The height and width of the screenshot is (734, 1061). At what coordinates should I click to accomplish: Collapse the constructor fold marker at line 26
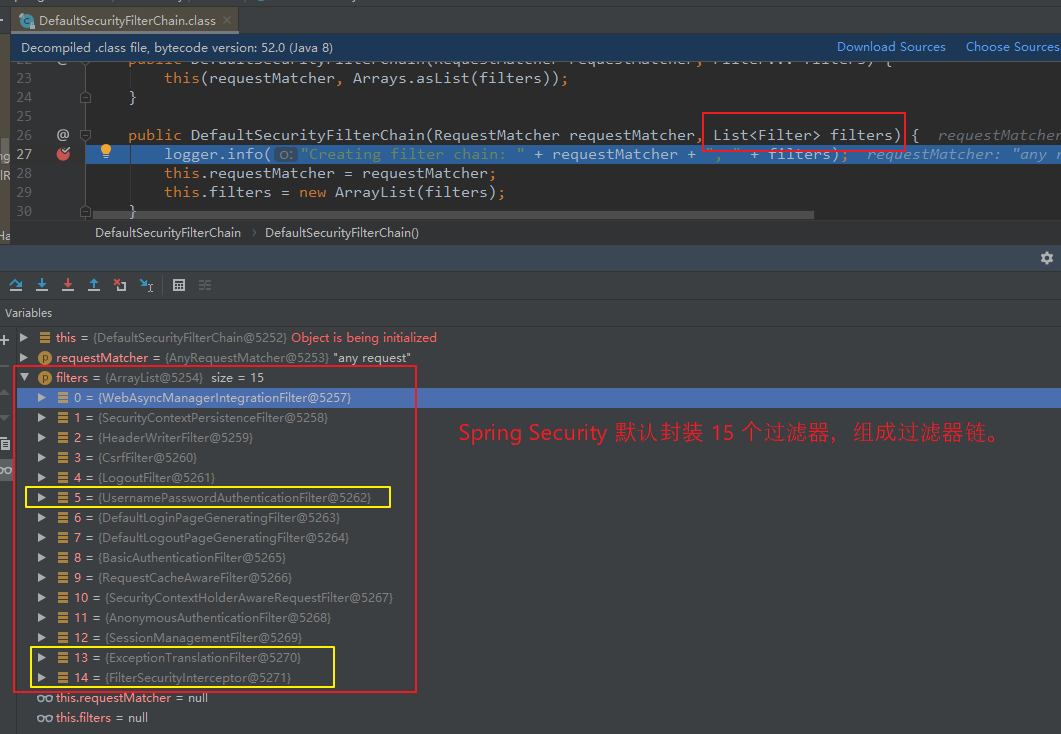(x=85, y=135)
